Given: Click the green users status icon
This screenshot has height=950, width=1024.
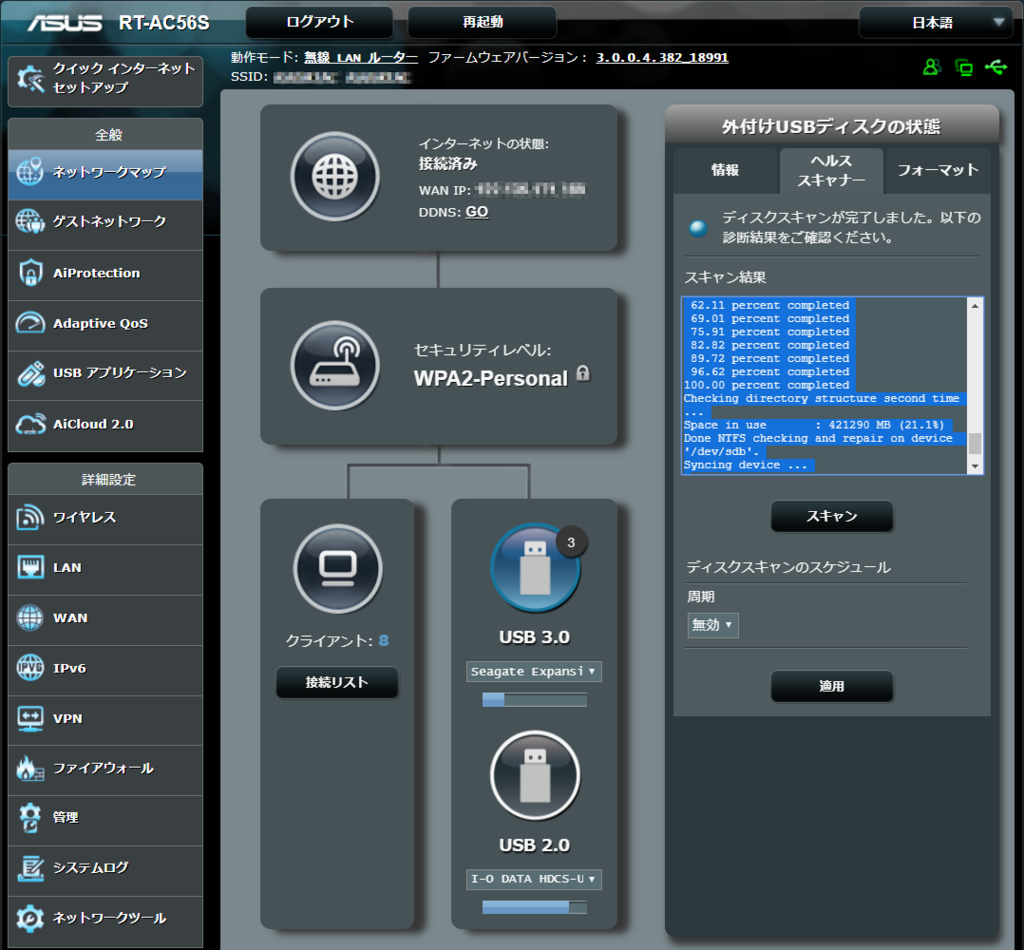Looking at the screenshot, I should [x=932, y=67].
